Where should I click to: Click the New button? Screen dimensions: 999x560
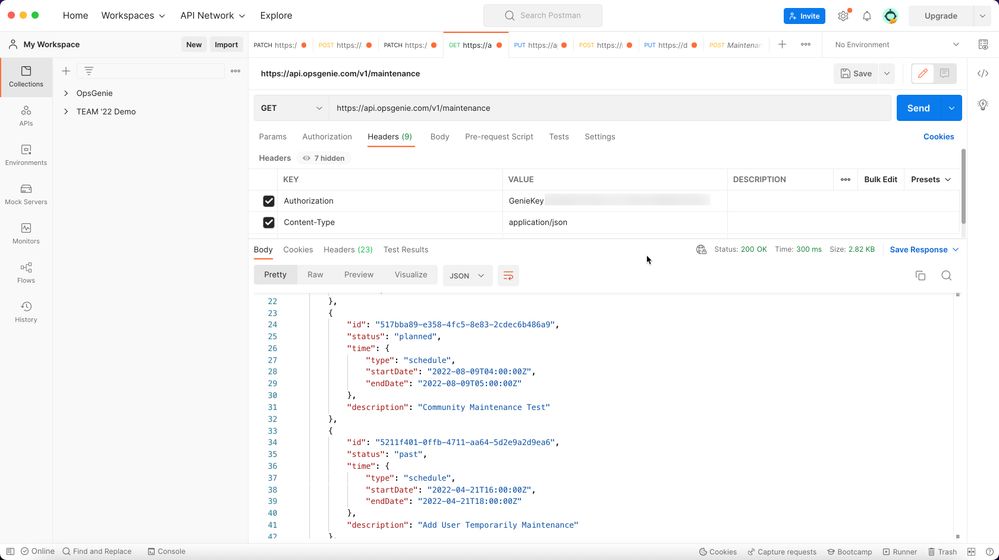pos(194,45)
